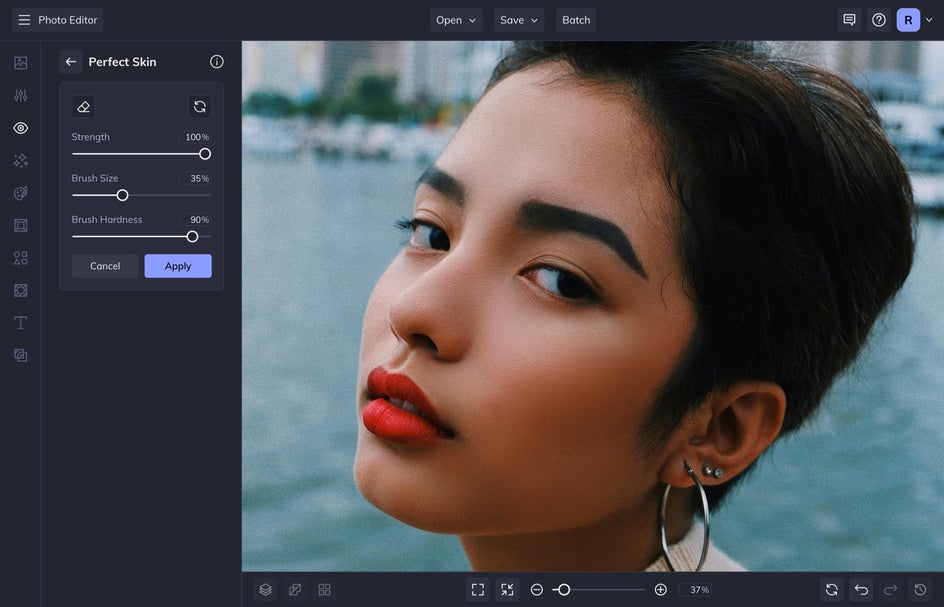Select the eraser brush mode
Image resolution: width=944 pixels, height=607 pixels.
(x=84, y=107)
